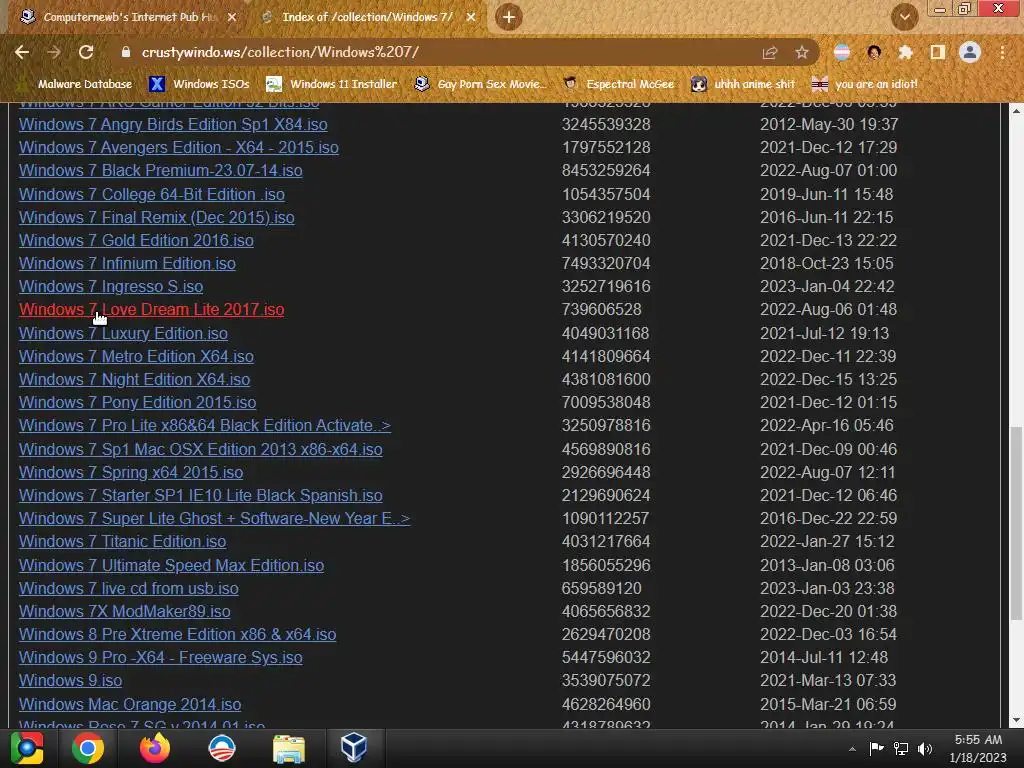Click the striped-flag extension icon
The image size is (1024, 768).
pyautogui.click(x=842, y=52)
